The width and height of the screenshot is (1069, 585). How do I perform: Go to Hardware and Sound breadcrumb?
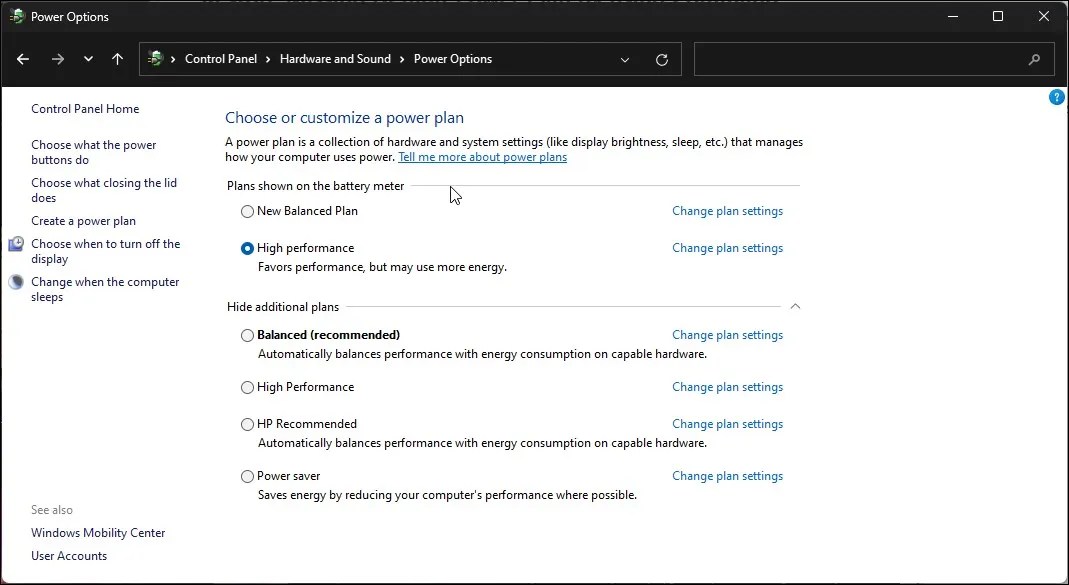pyautogui.click(x=335, y=59)
